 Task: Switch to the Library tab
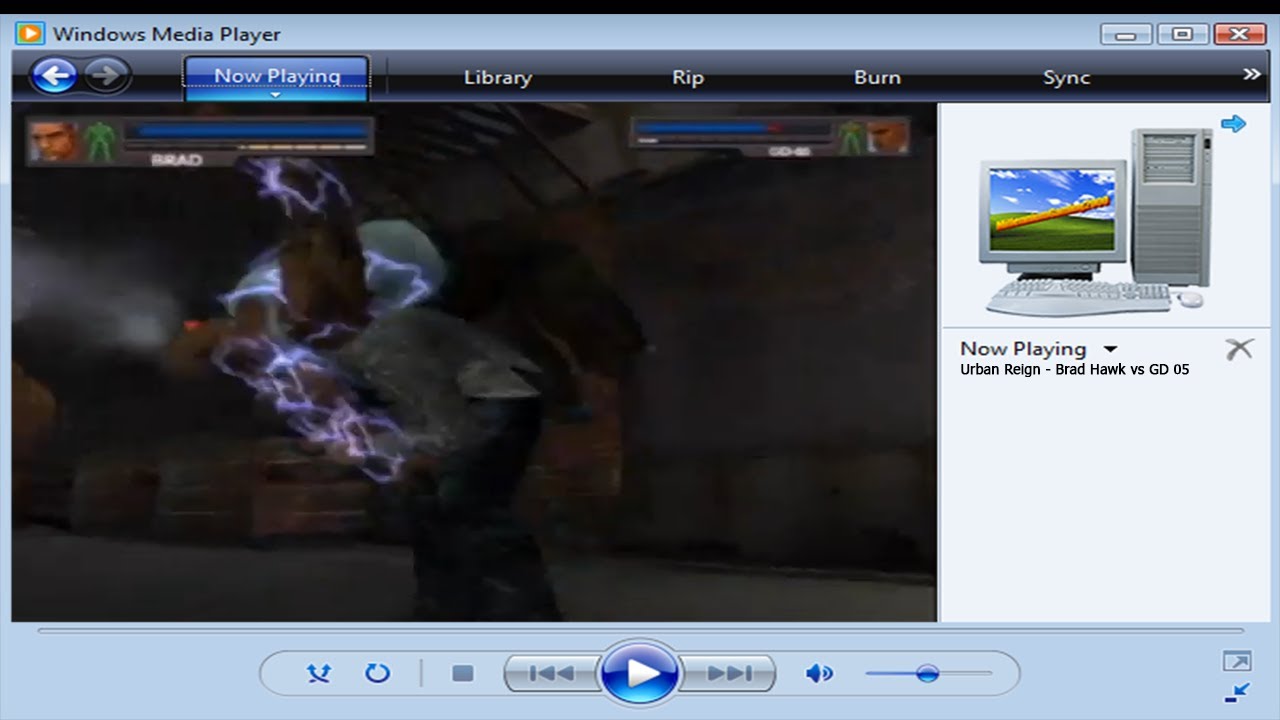point(497,77)
